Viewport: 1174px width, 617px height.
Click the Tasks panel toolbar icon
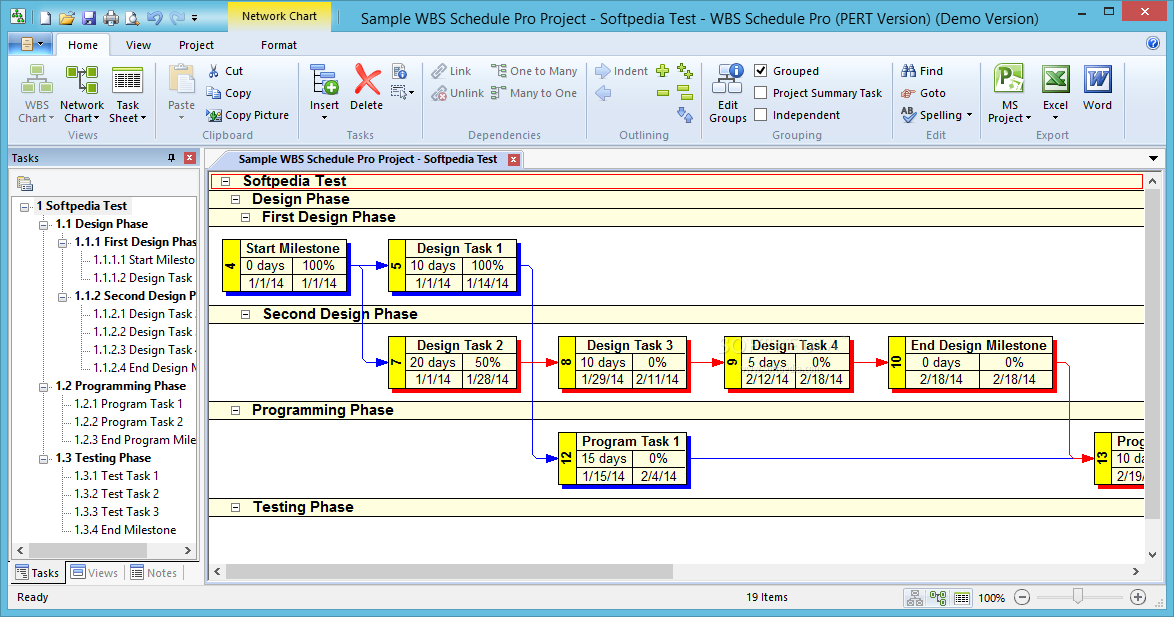coord(24,183)
